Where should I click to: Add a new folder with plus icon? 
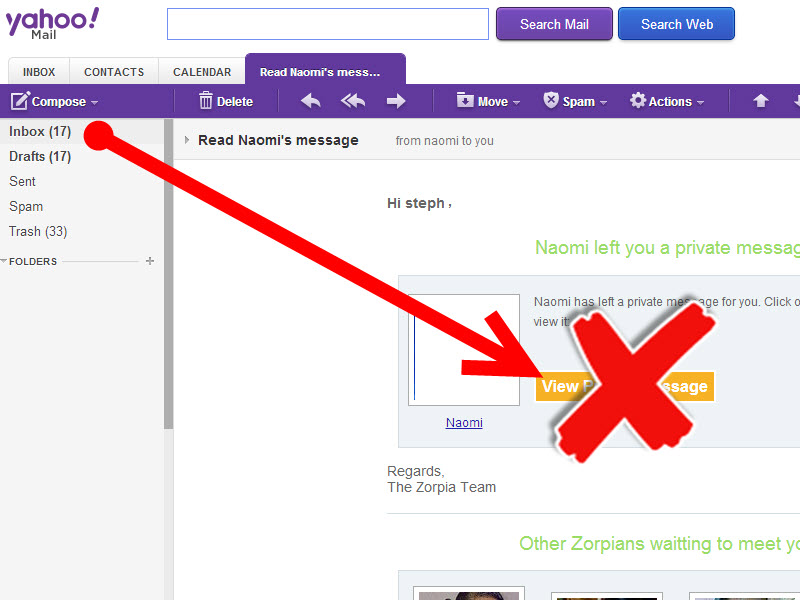point(149,261)
